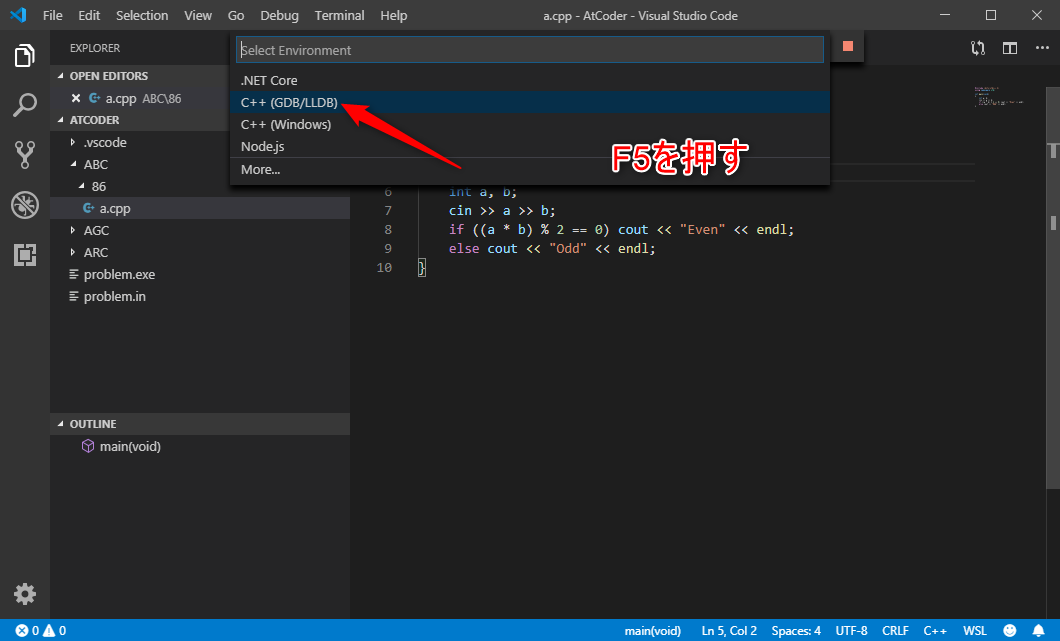Choose the .NET Core environment
The image size is (1060, 641).
[x=530, y=80]
